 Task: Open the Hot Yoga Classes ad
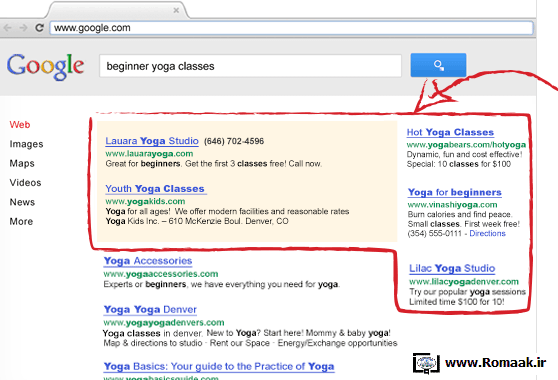coord(450,132)
